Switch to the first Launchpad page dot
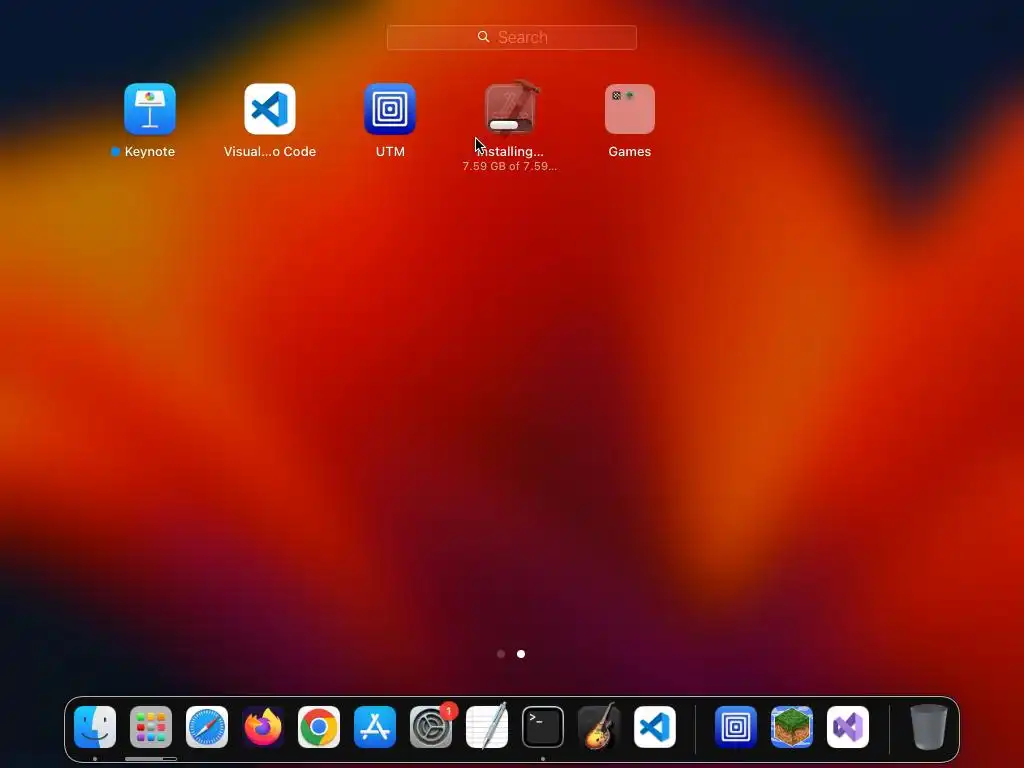The height and width of the screenshot is (768, 1024). [x=501, y=654]
